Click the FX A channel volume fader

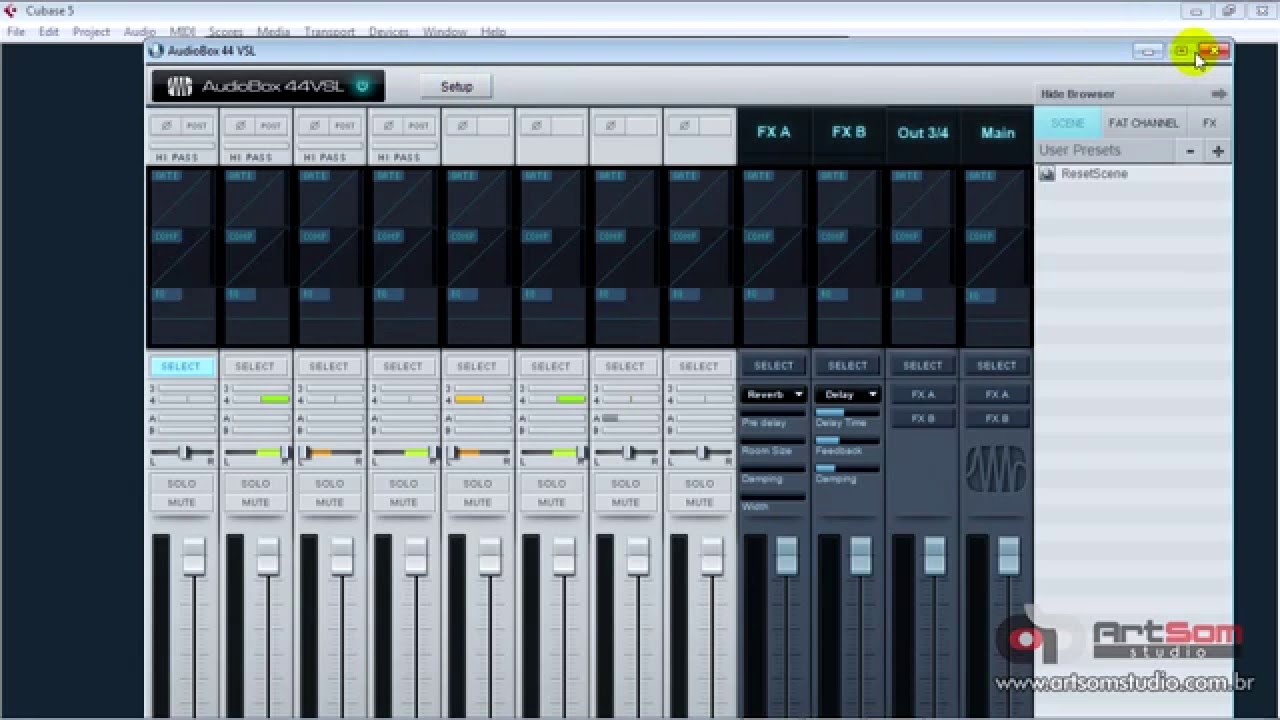pyautogui.click(x=786, y=555)
